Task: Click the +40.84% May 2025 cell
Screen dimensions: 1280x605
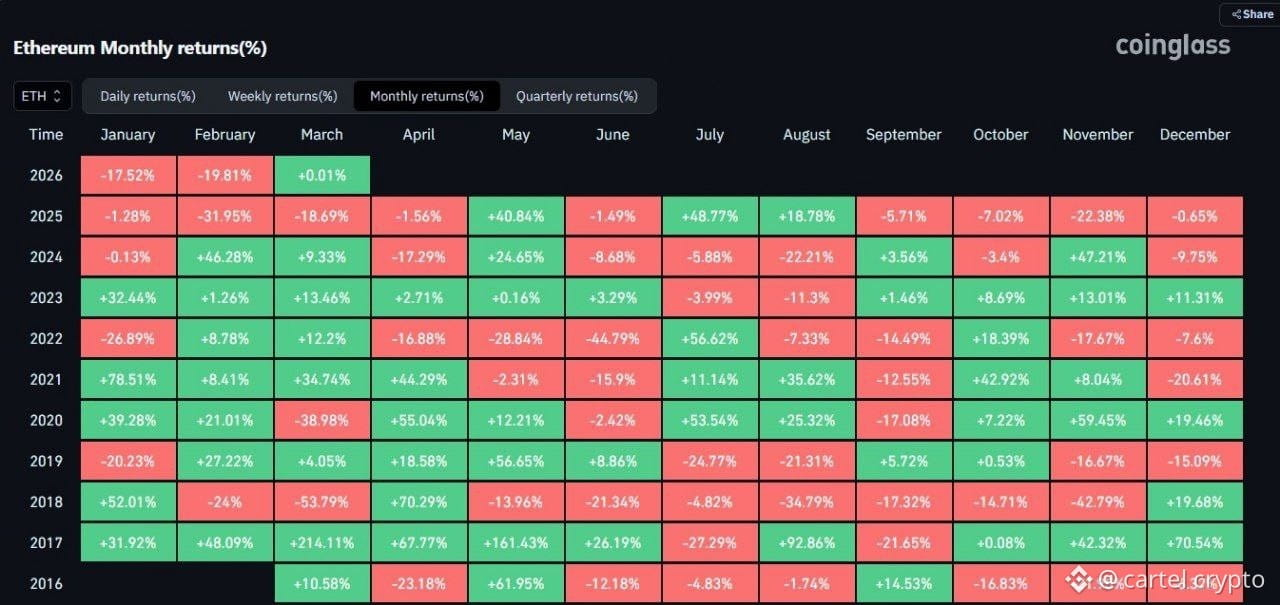Action: [516, 216]
